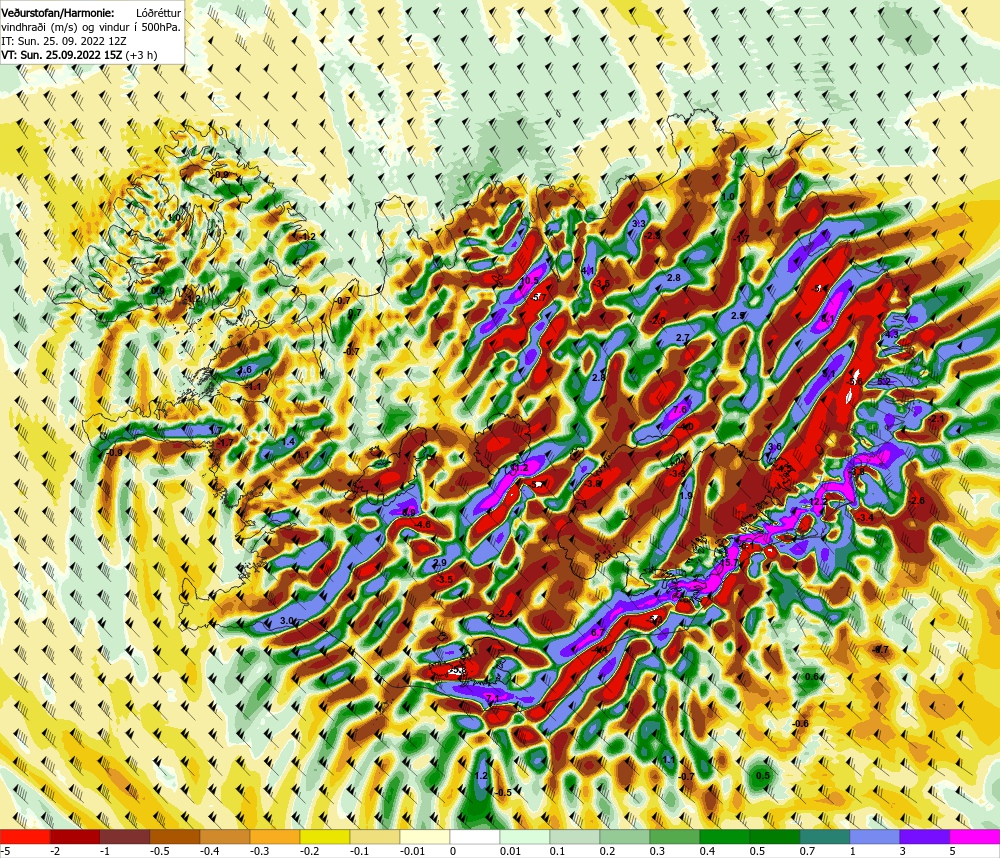
Task: Pick the light green swatch between 0.1 and 0.2
Action: 575,836
